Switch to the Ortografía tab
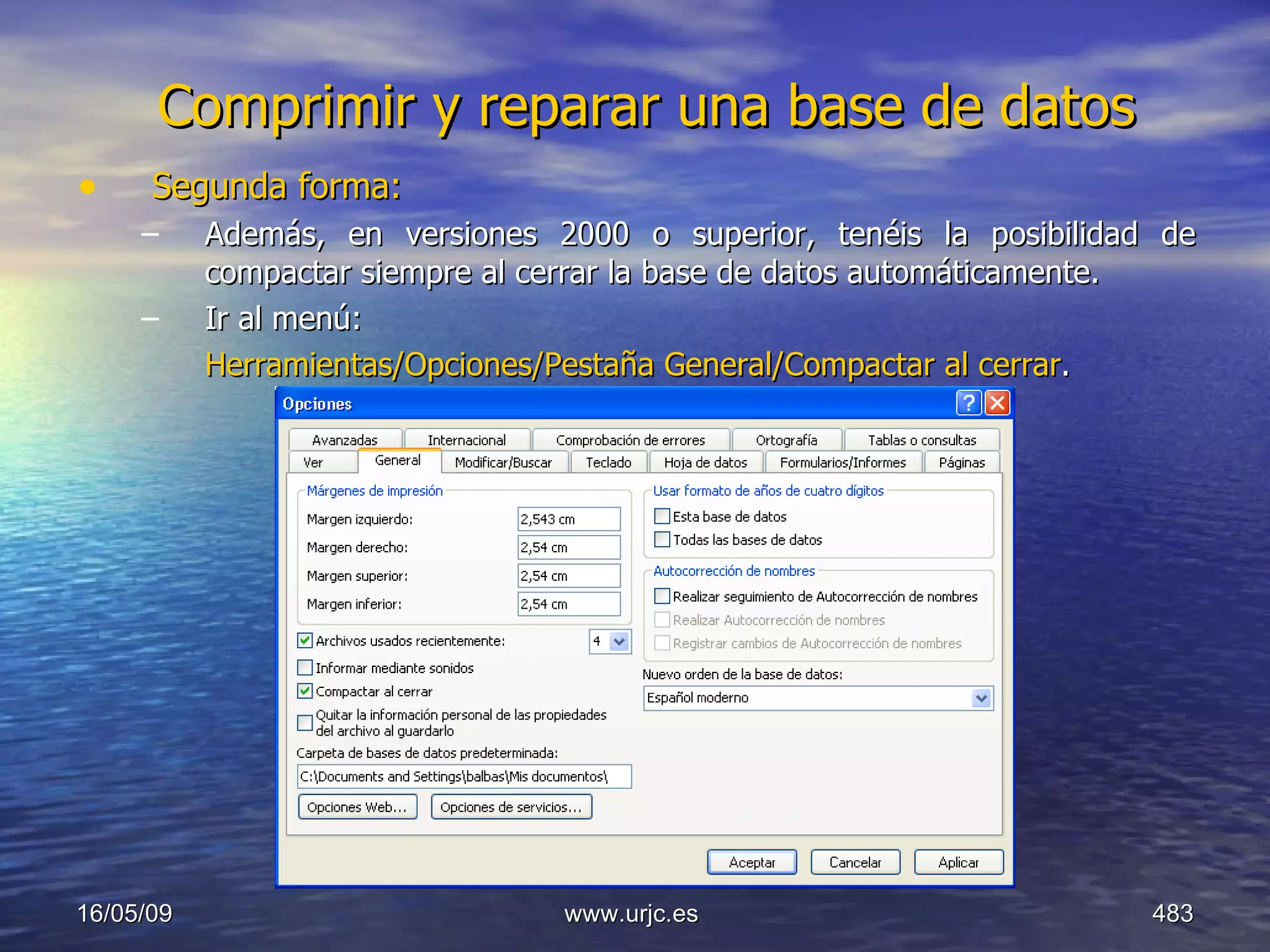The height and width of the screenshot is (952, 1270). tap(786, 440)
